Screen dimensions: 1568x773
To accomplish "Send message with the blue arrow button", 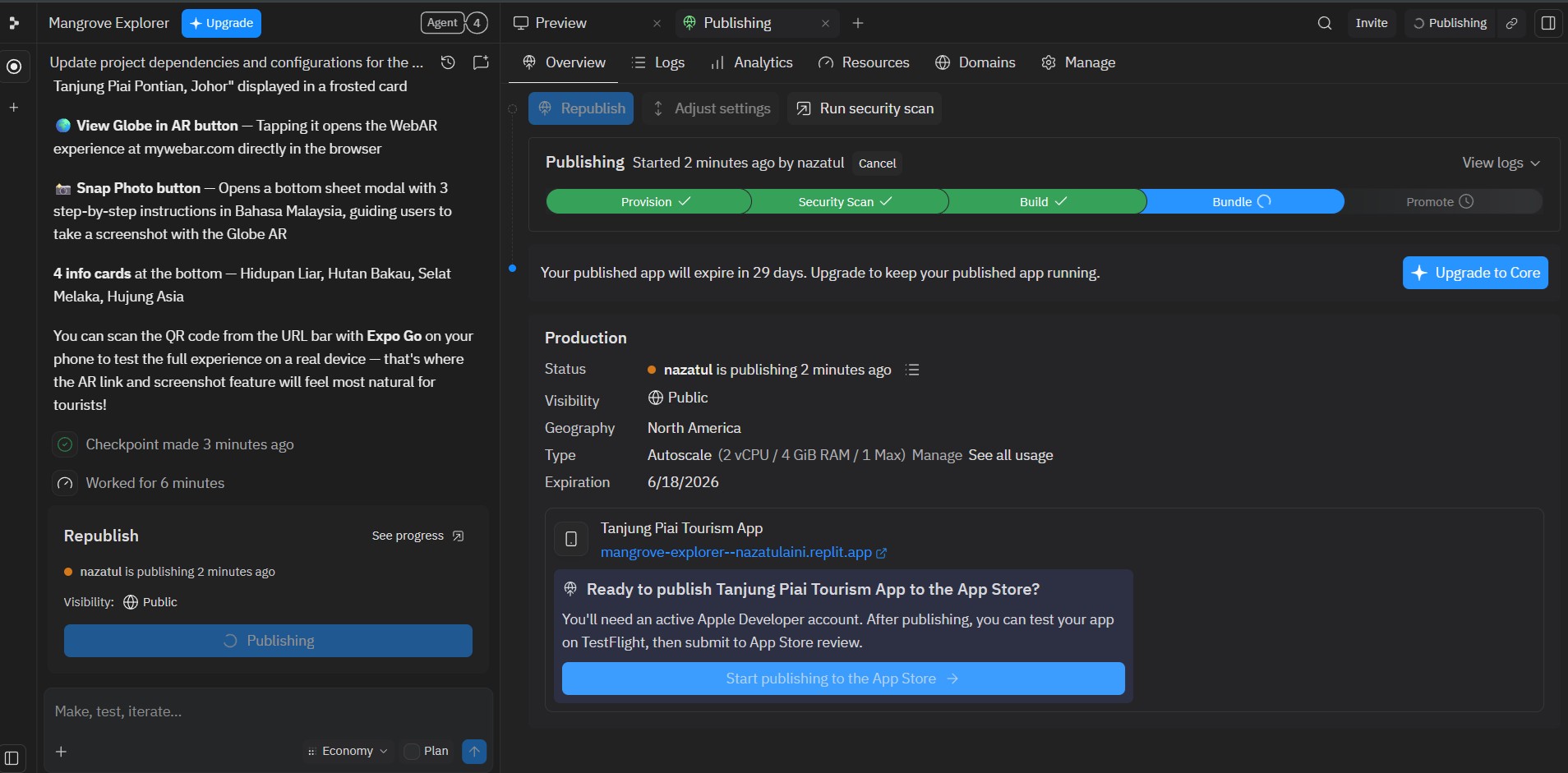I will coord(474,751).
